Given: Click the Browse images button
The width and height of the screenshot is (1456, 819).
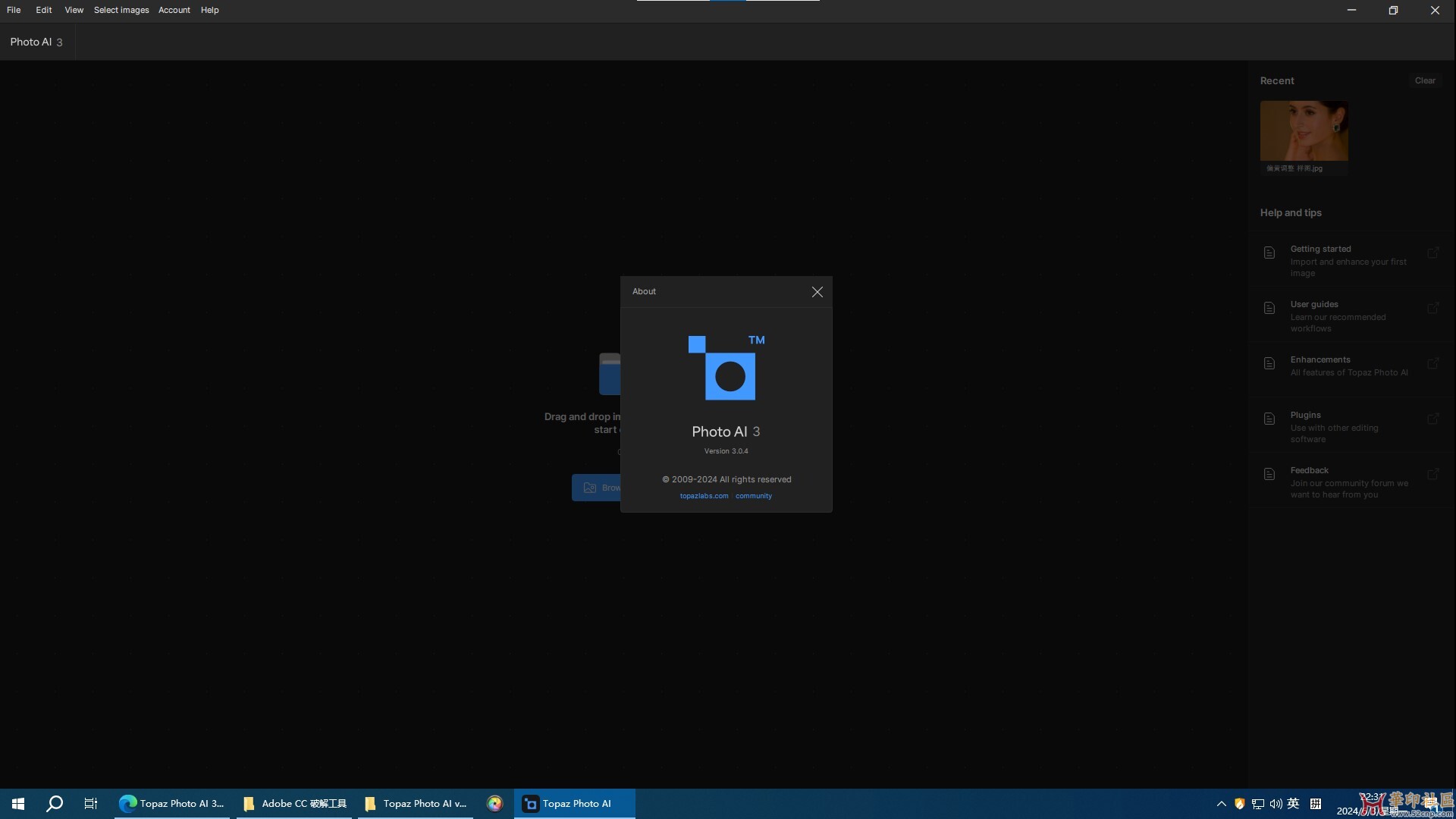Looking at the screenshot, I should (596, 488).
